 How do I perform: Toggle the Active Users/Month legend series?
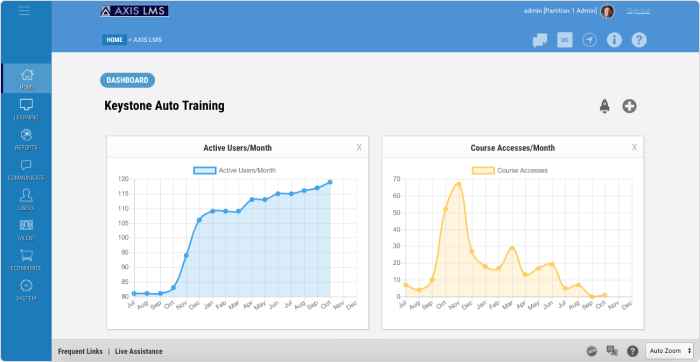(x=234, y=171)
